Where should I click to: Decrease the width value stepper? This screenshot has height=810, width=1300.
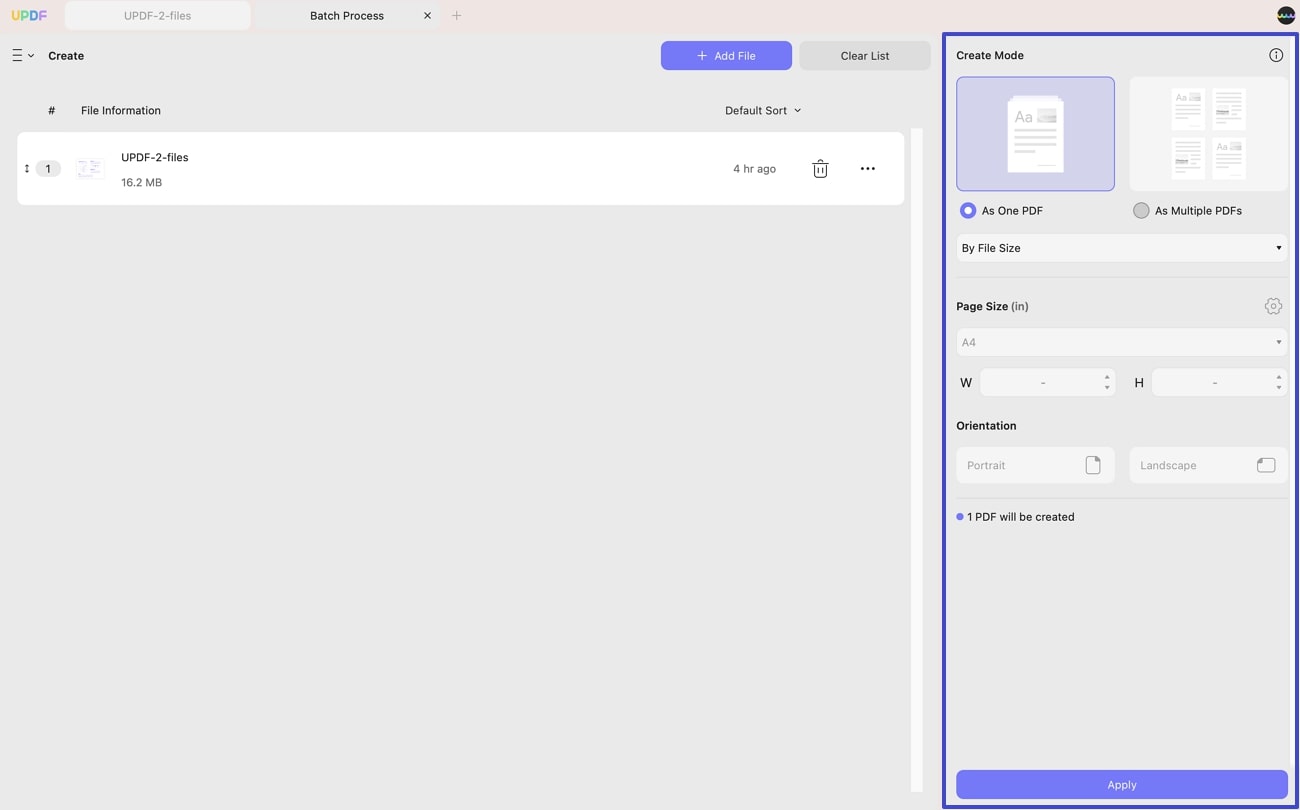click(x=1107, y=388)
